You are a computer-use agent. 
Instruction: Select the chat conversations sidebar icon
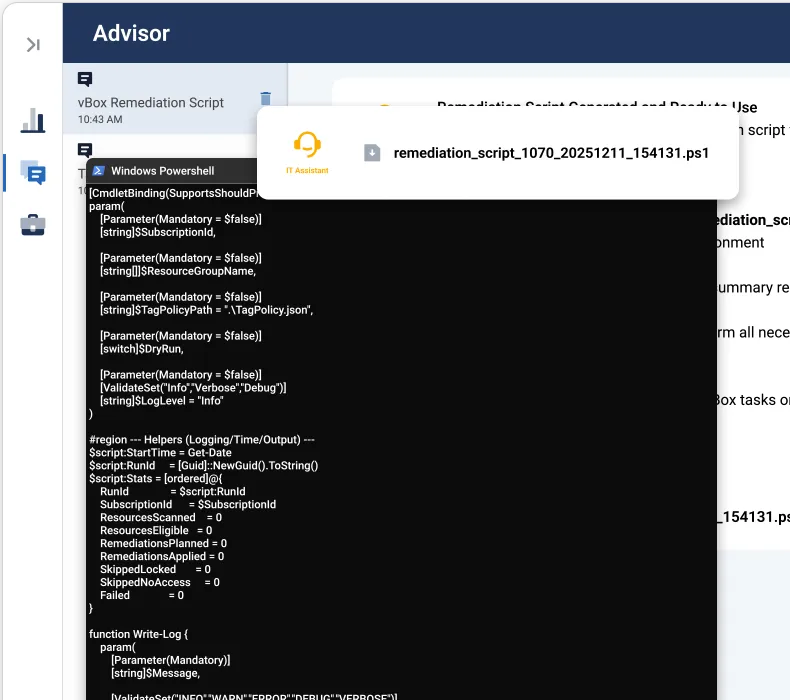(33, 173)
